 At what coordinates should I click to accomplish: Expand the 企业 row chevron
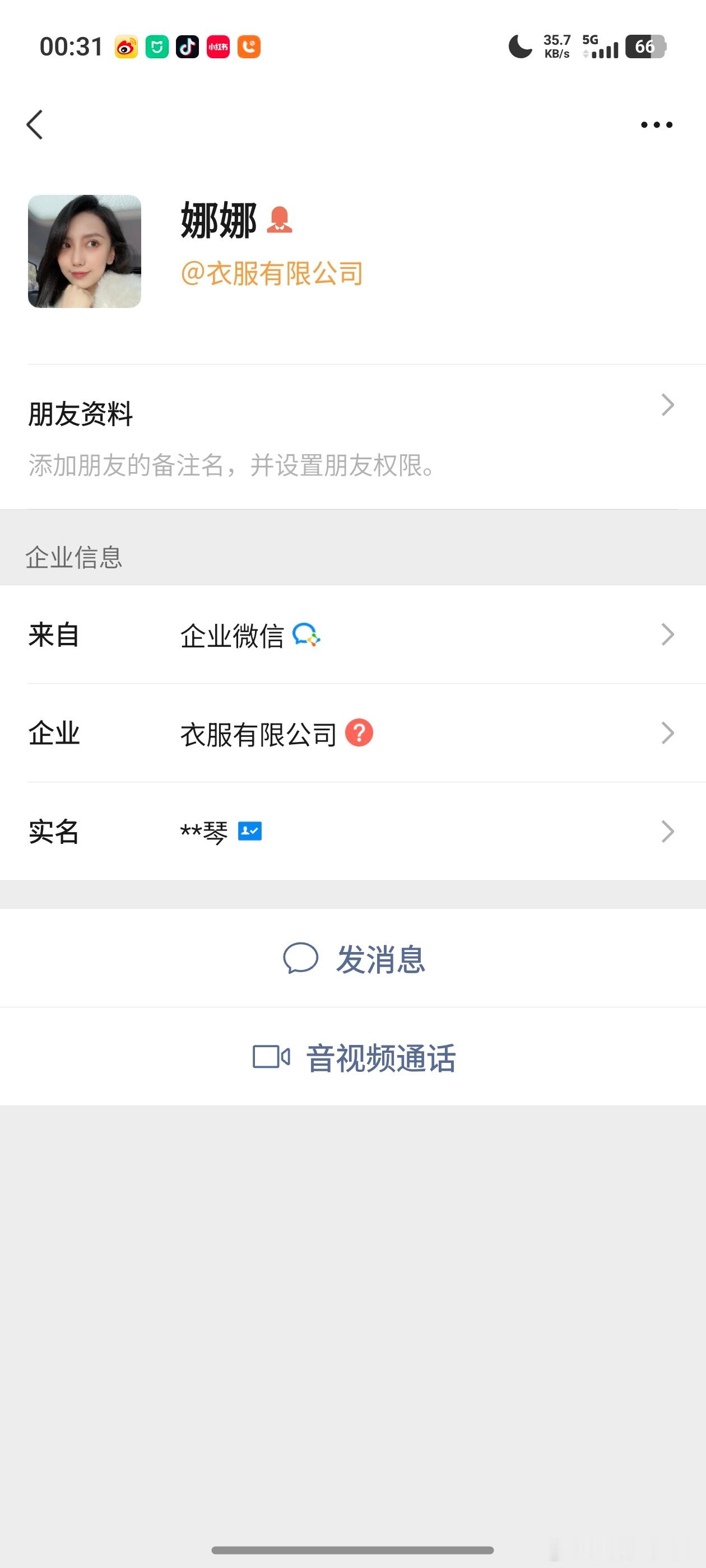[668, 733]
